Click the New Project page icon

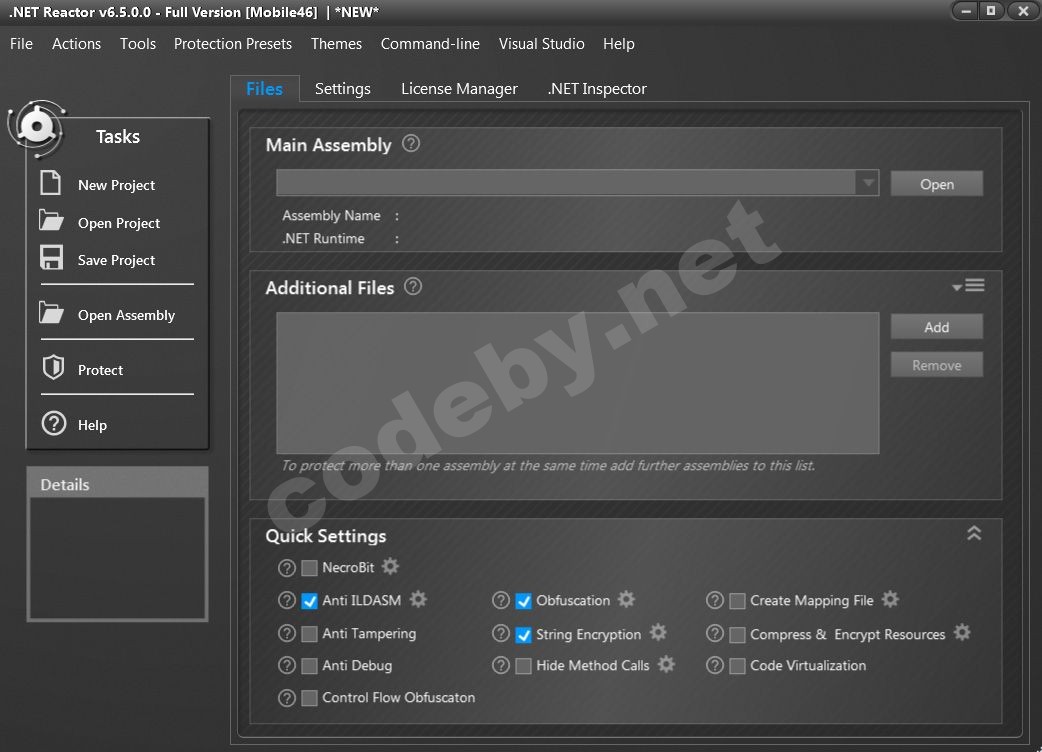point(51,183)
